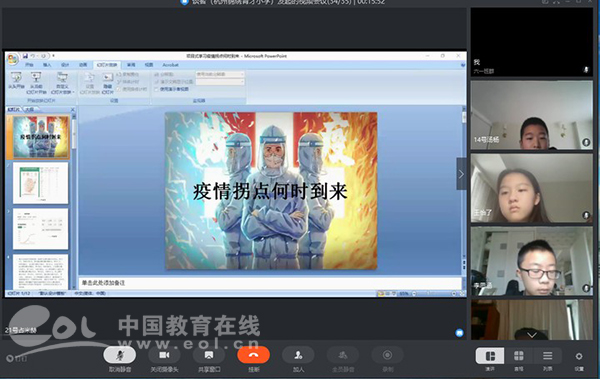Open the Acrobat ribbon tab
Image resolution: width=600 pixels, height=379 pixels.
pyautogui.click(x=170, y=65)
